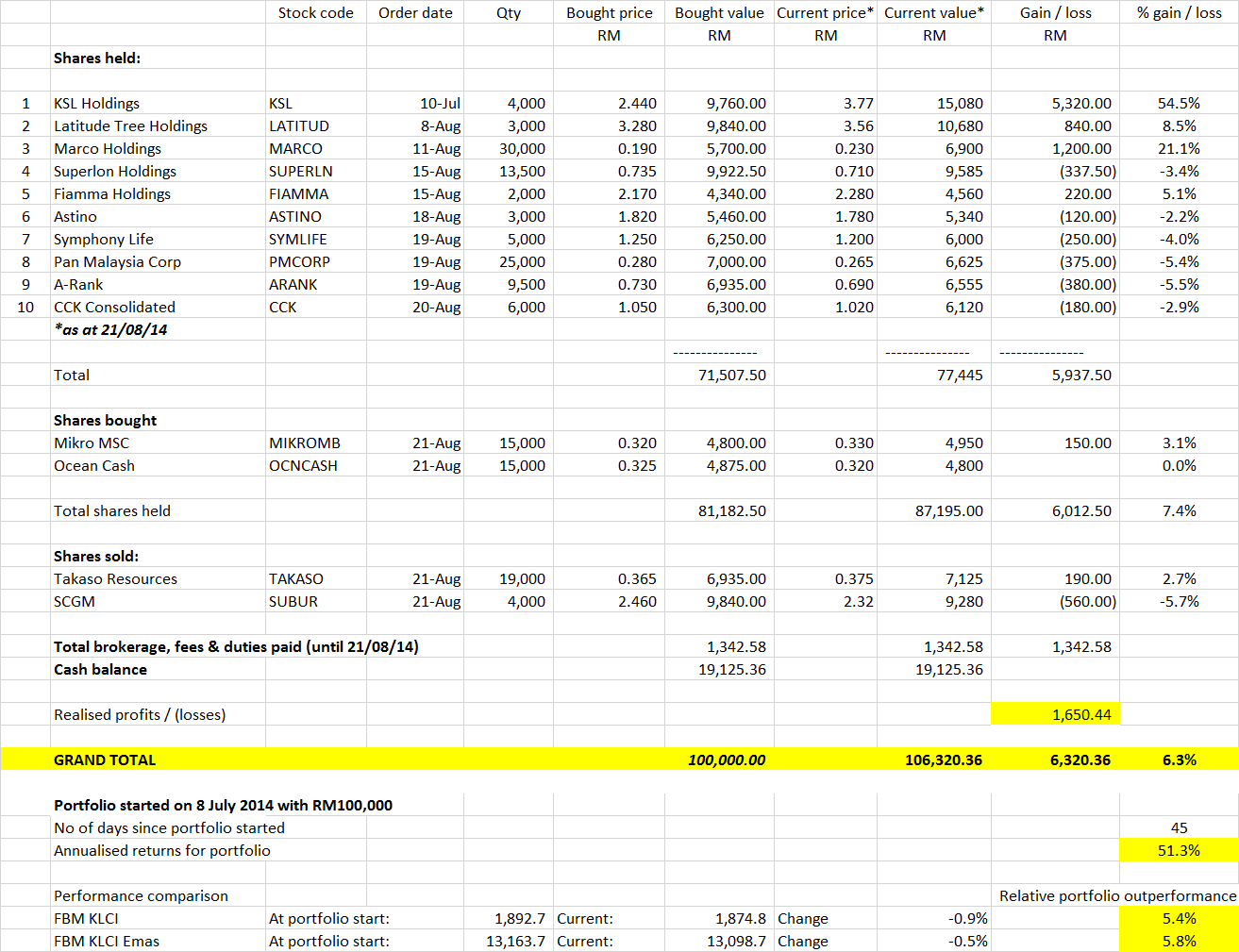Click the 'Total brokerage, fees & duties paid' cell

(236, 646)
